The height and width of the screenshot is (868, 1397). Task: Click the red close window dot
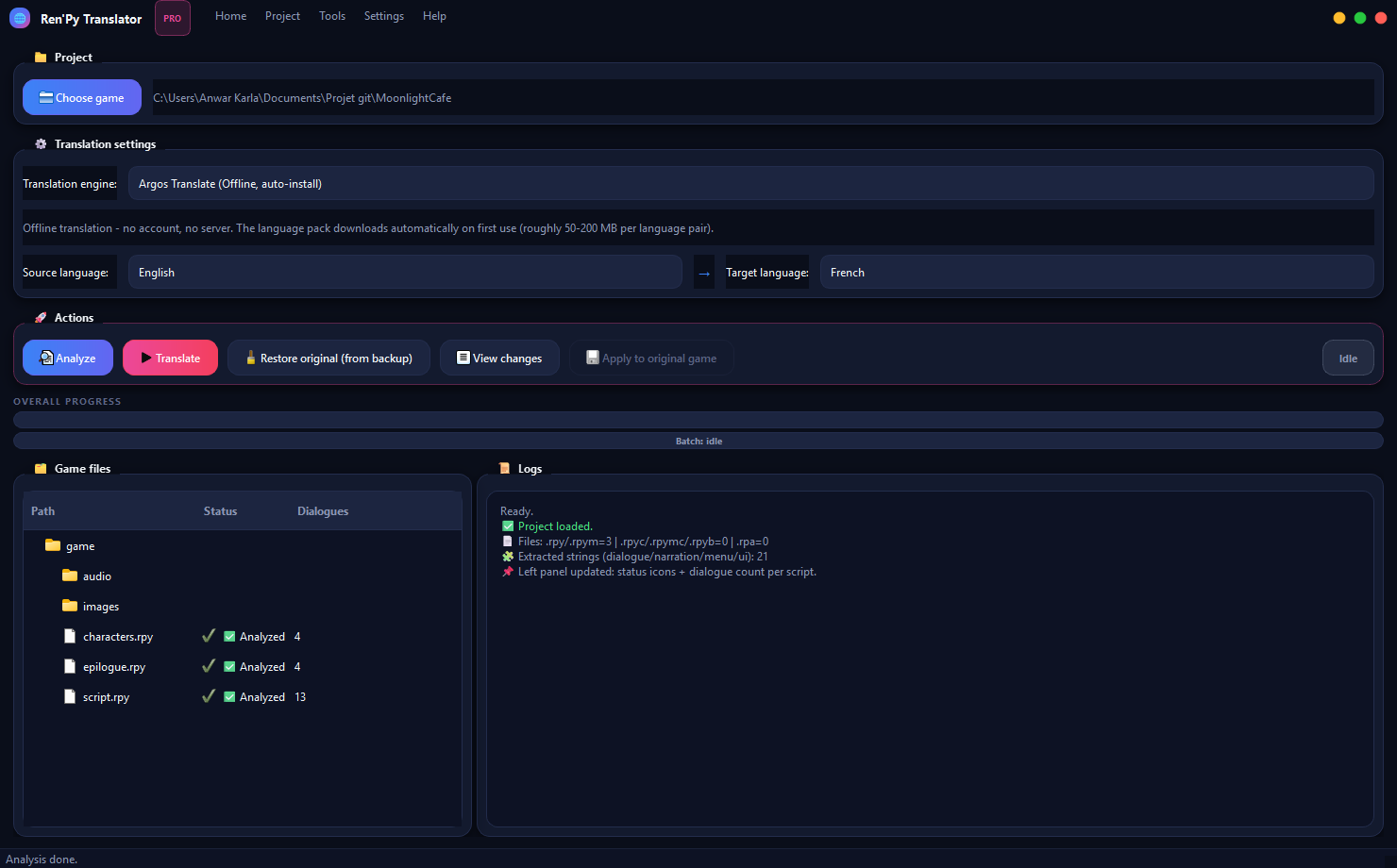click(1381, 18)
